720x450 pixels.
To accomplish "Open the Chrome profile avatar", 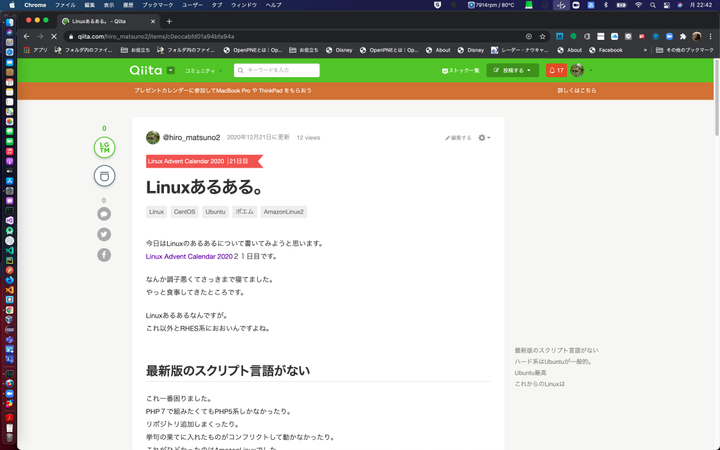I will [x=697, y=36].
